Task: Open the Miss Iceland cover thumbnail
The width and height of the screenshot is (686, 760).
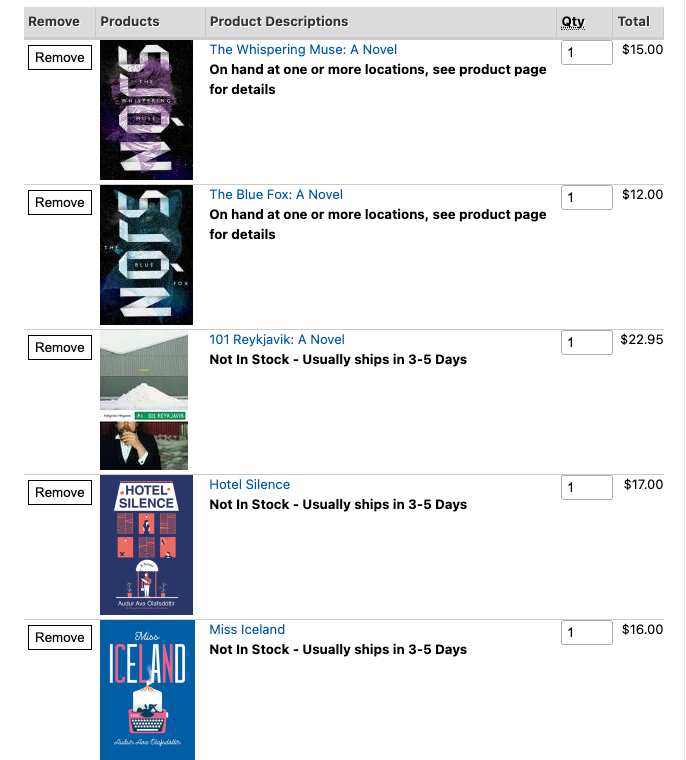Action: coord(147,690)
